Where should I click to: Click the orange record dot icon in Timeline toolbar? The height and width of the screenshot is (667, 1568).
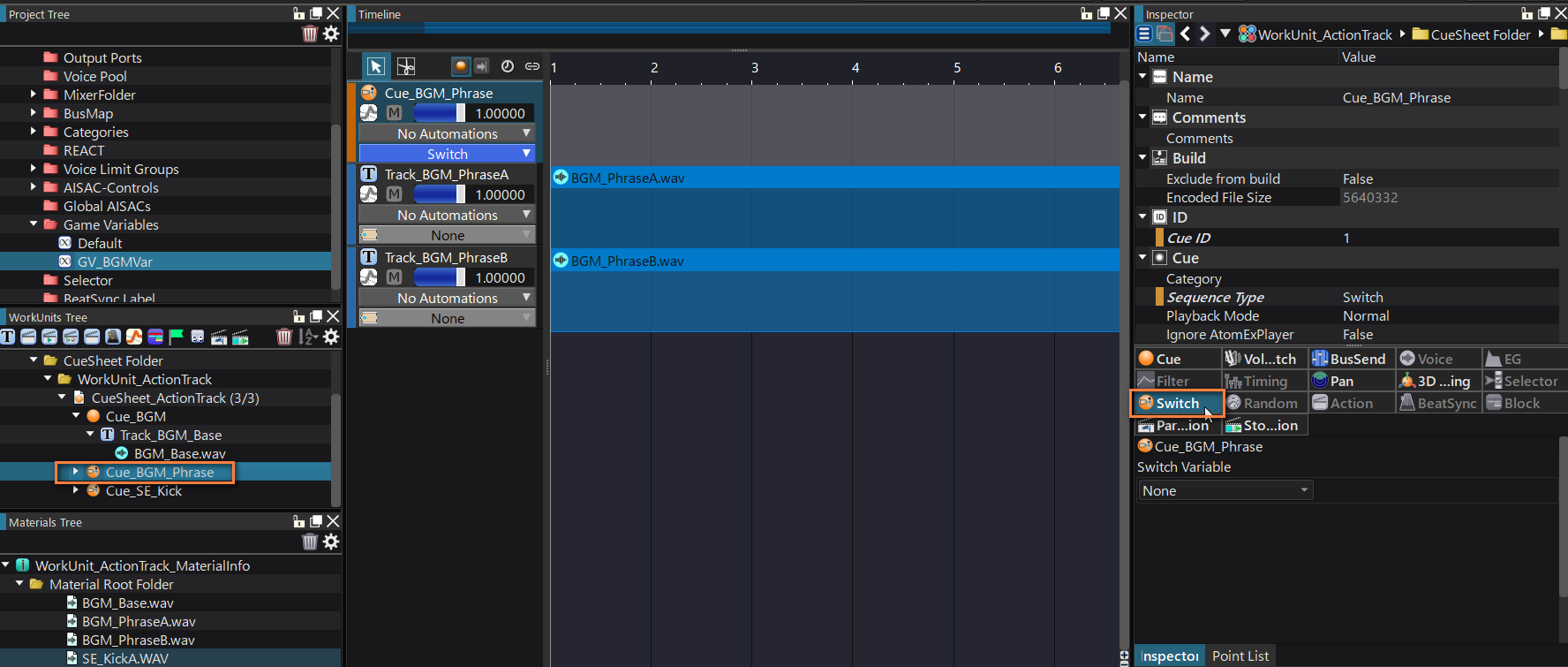coord(461,66)
